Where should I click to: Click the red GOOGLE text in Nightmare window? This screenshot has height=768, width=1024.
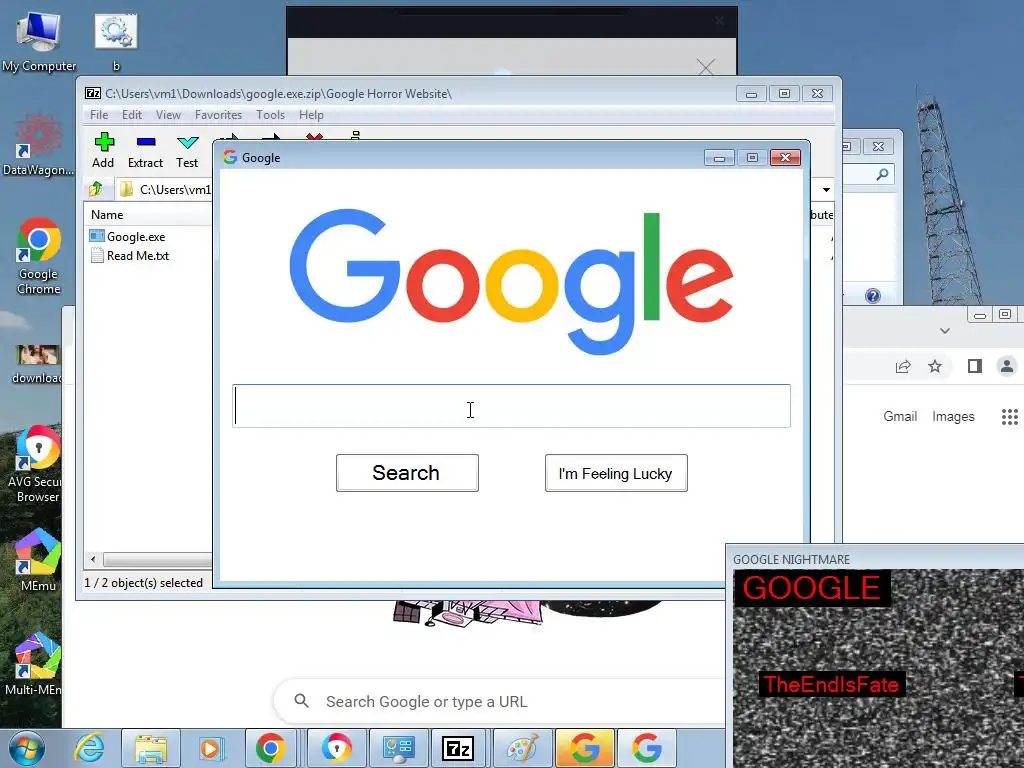point(812,588)
